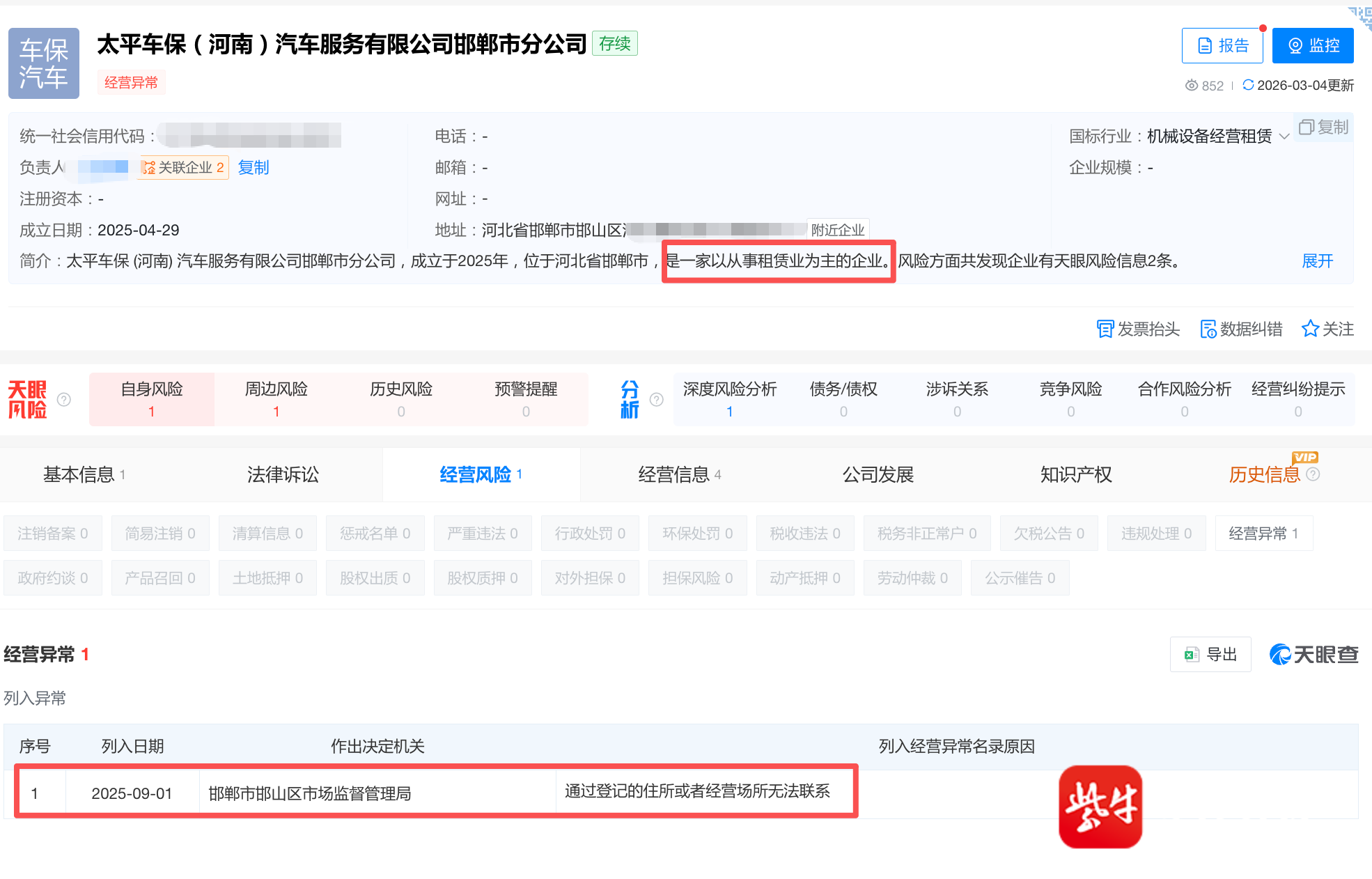The width and height of the screenshot is (1372, 879).
Task: Click 导出 export button
Action: pos(1210,655)
